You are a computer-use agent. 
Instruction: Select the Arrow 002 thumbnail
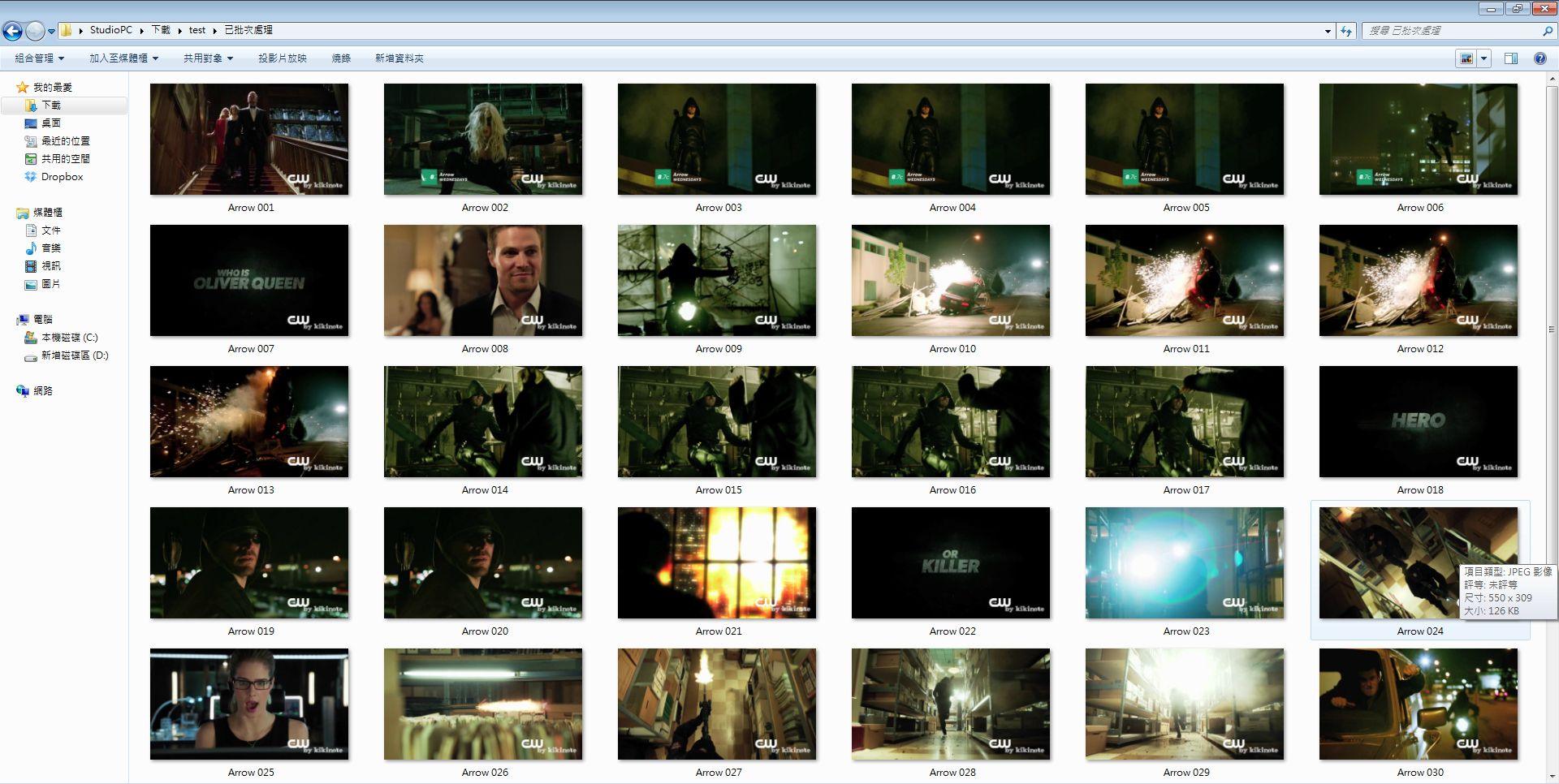coord(483,139)
